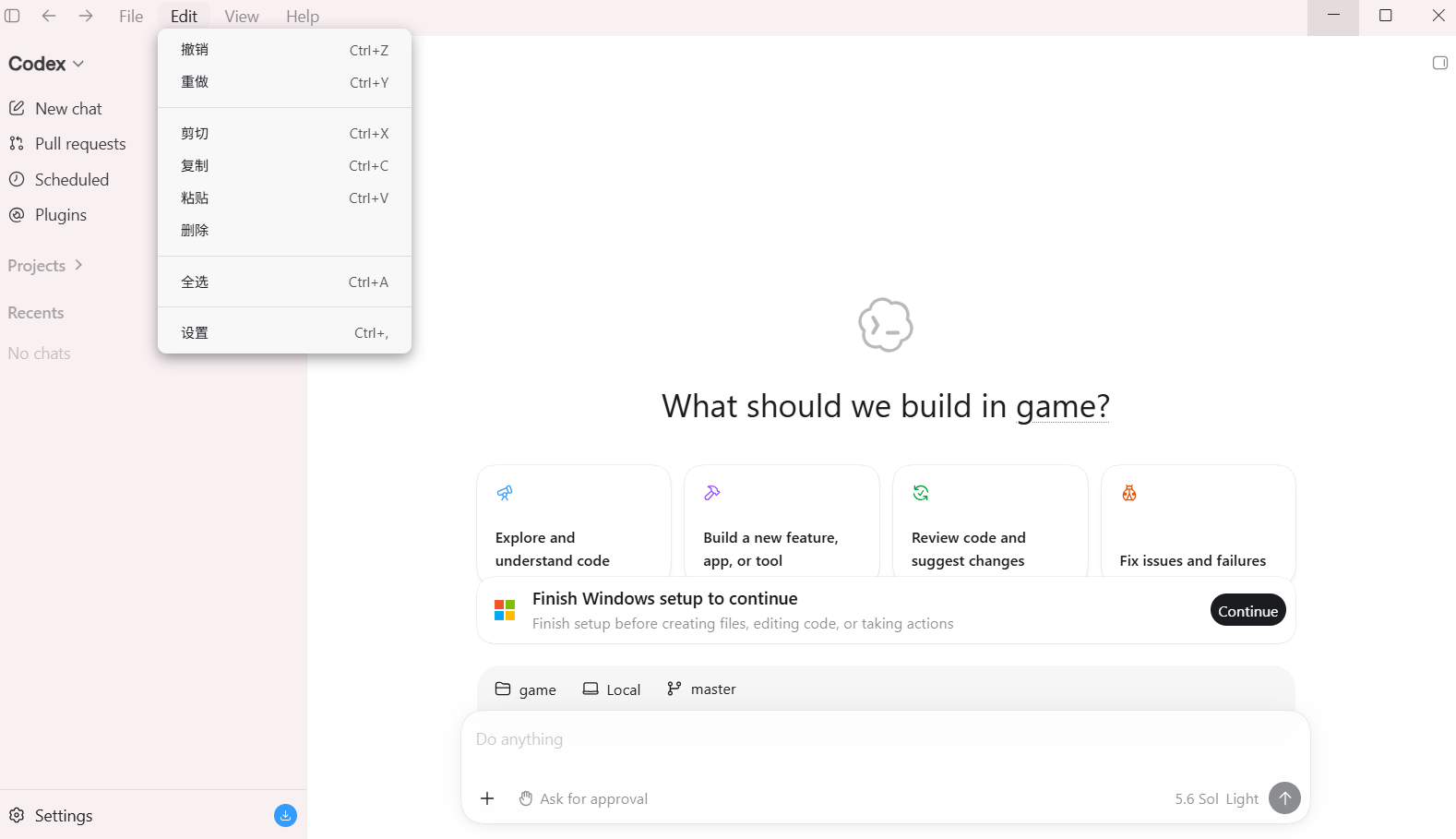Click the Recents heading
Image resolution: width=1456 pixels, height=839 pixels.
click(x=36, y=313)
